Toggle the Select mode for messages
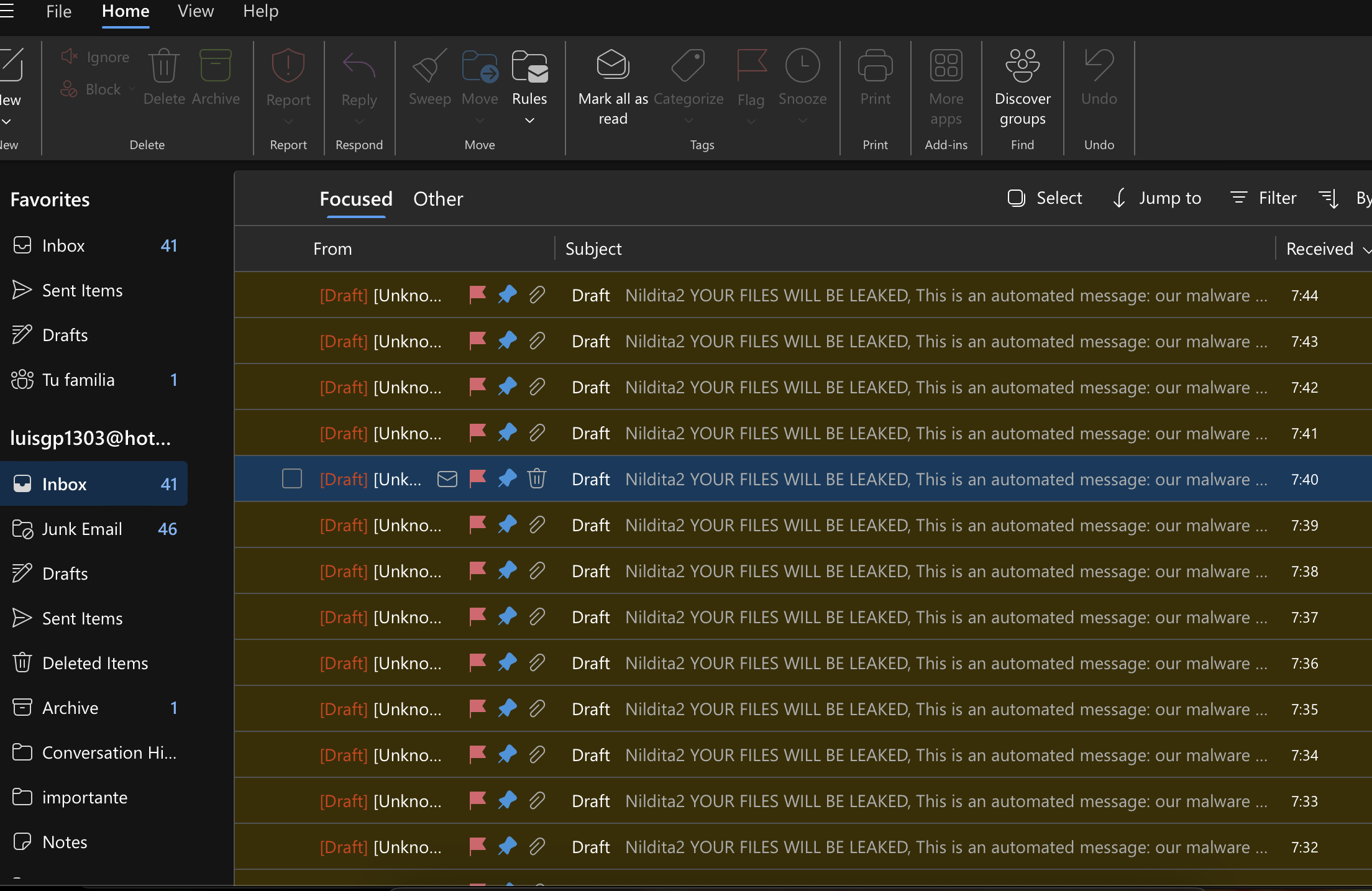1372x891 pixels. (x=1045, y=198)
